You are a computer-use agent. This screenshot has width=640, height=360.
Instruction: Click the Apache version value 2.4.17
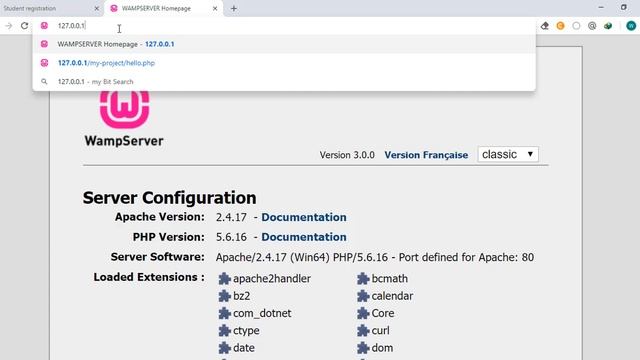[231, 218]
